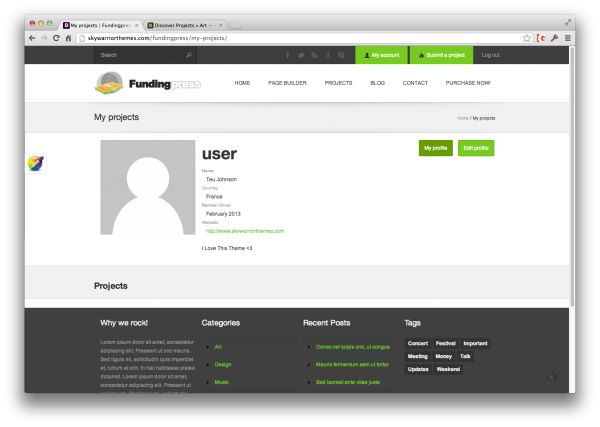This screenshot has height=427, width=600.
Task: Open the skywarriorthemes website link
Action: point(245,231)
